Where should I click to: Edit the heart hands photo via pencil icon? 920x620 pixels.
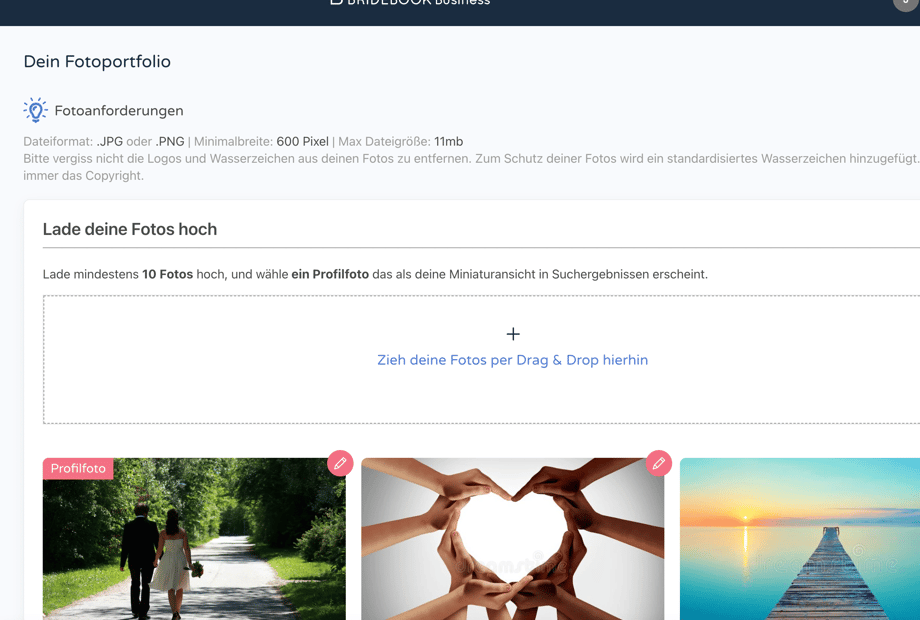pyautogui.click(x=658, y=463)
